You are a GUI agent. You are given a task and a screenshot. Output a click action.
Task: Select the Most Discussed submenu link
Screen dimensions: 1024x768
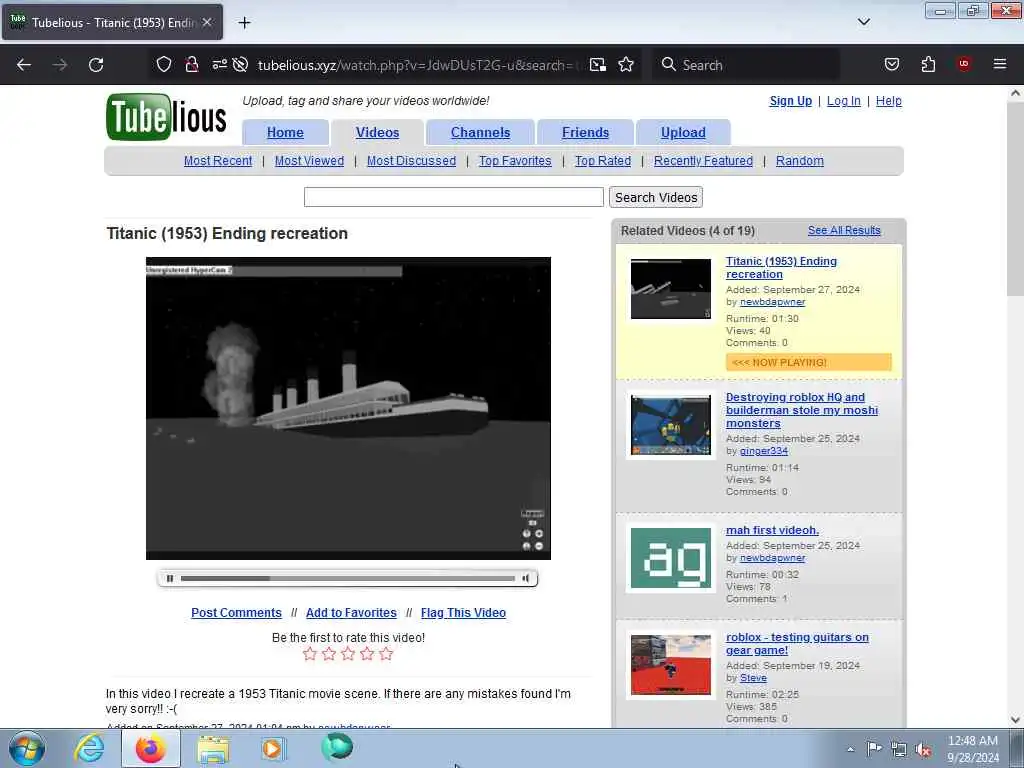pos(411,161)
